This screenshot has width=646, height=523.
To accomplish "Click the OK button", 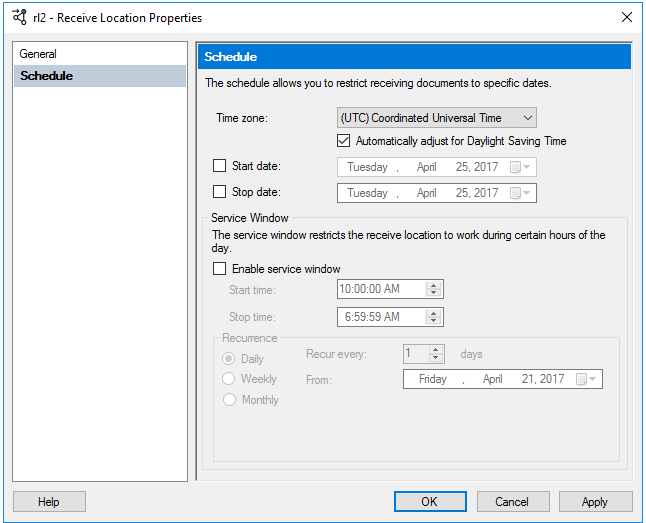I will pyautogui.click(x=430, y=502).
